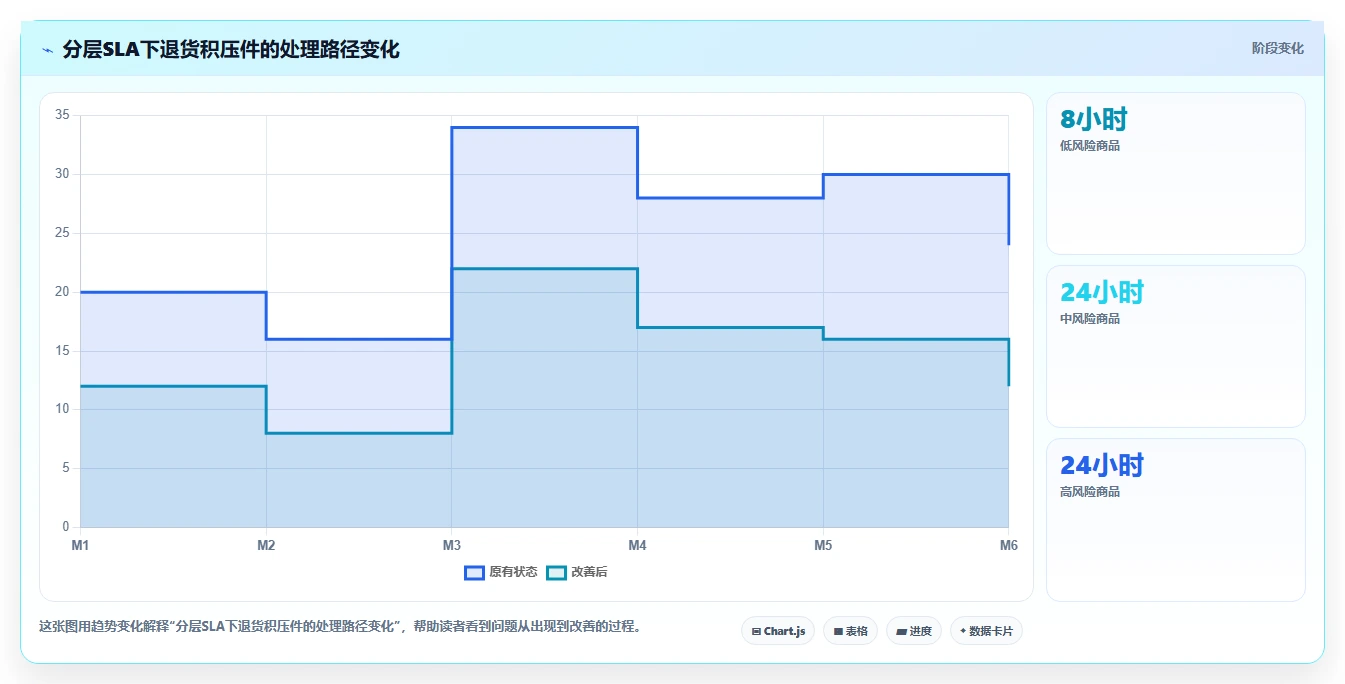Click the table icon in 表格 tag
The height and width of the screenshot is (684, 1345).
point(838,632)
